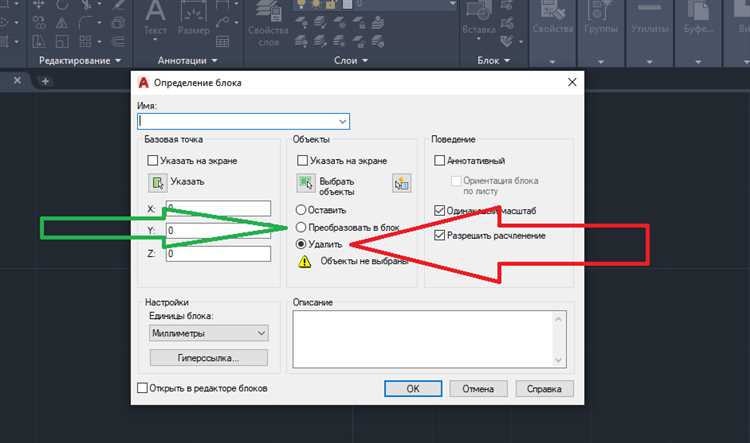Screen dimensions: 750x443
Task: Select the Размер dimension tool in ribbon
Action: tap(194, 19)
